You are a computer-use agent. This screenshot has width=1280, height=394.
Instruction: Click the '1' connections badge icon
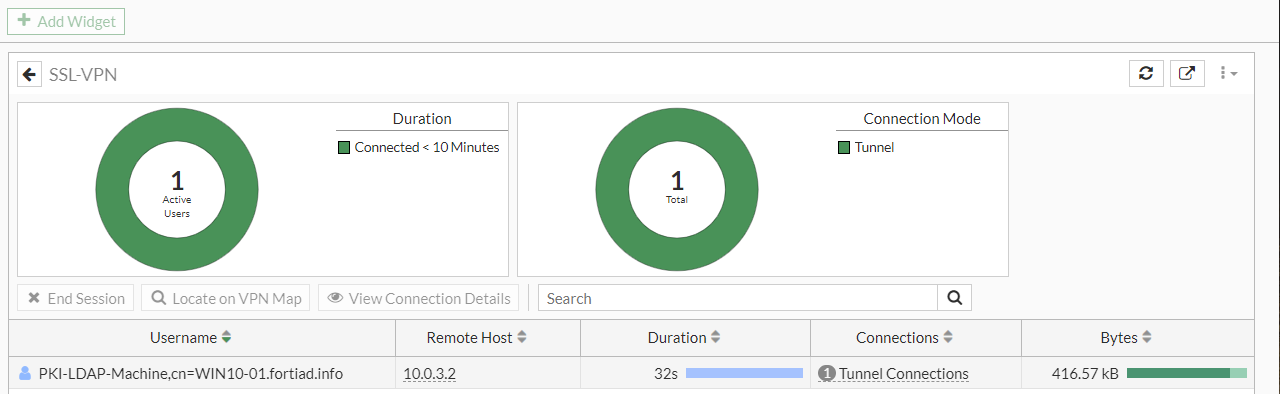(826, 374)
